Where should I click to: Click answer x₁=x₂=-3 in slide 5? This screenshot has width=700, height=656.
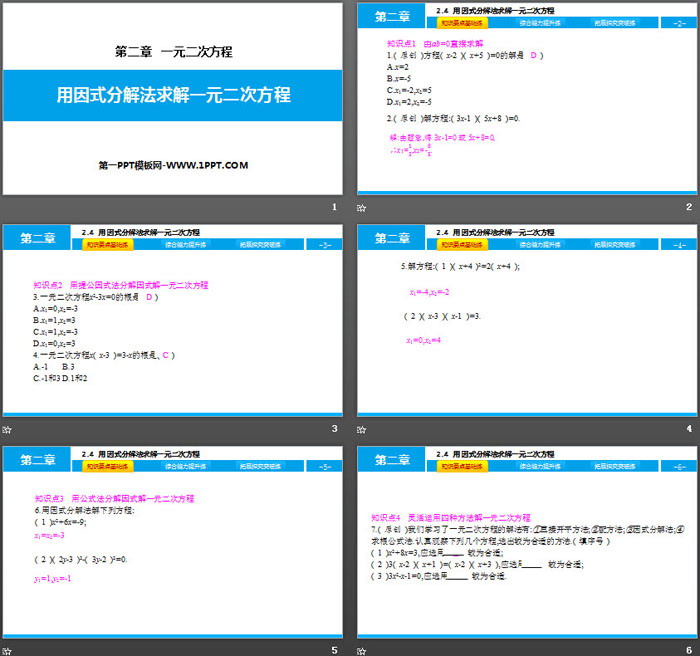pos(49,535)
